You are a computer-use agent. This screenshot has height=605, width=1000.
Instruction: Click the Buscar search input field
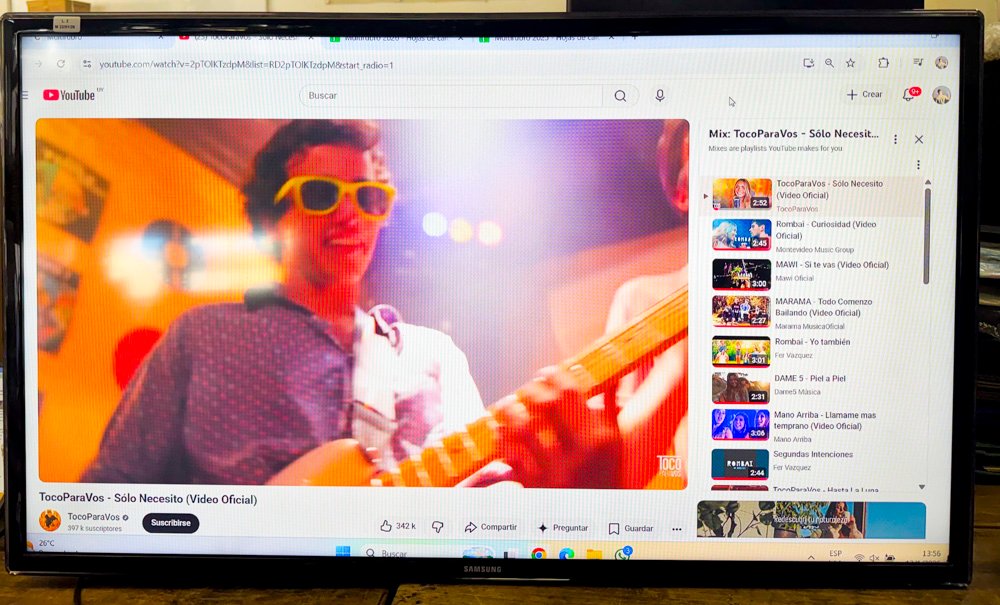(450, 96)
